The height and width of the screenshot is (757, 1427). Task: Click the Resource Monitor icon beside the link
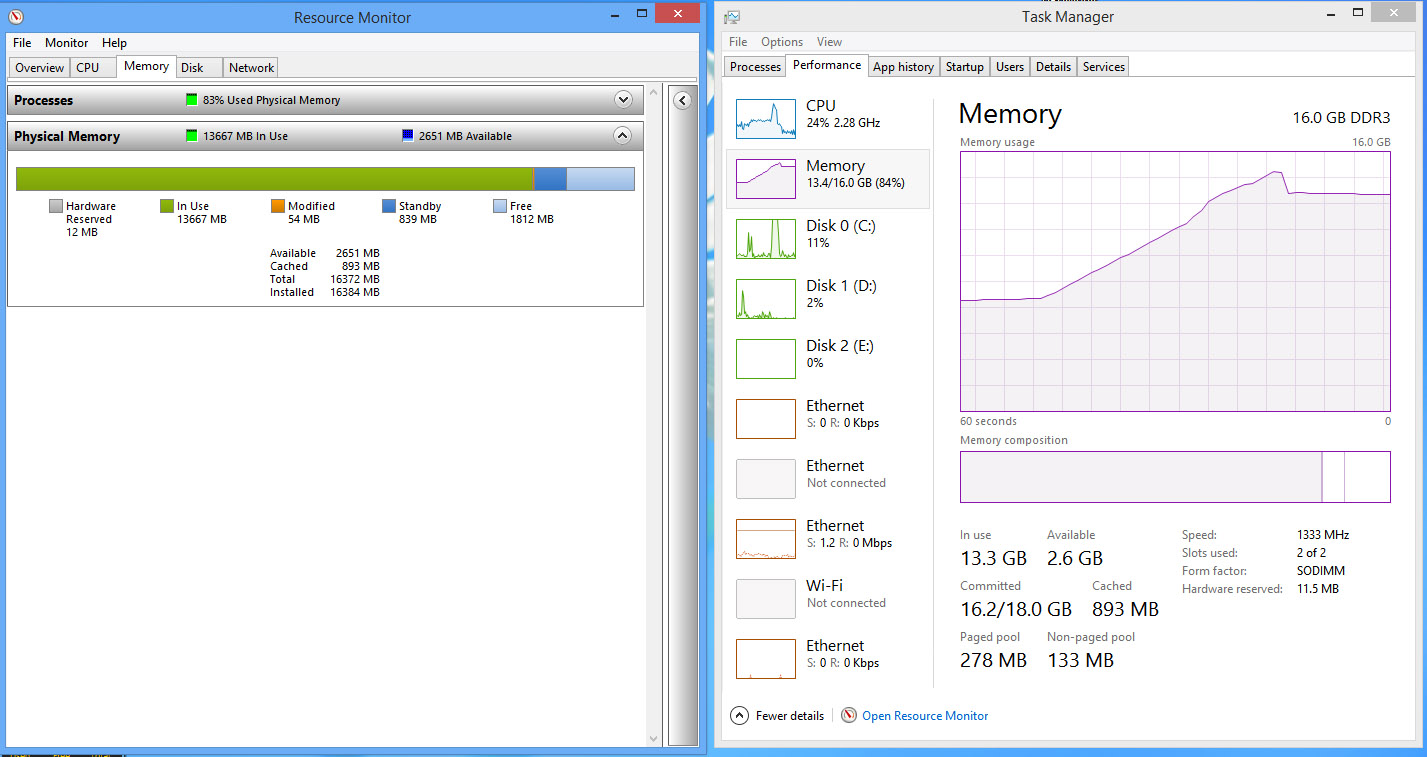pyautogui.click(x=849, y=715)
